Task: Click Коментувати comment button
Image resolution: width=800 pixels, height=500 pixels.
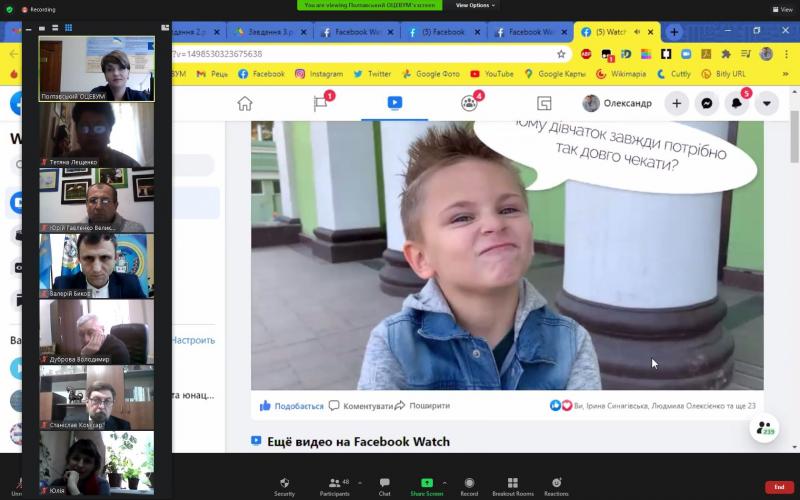Action: (x=360, y=406)
